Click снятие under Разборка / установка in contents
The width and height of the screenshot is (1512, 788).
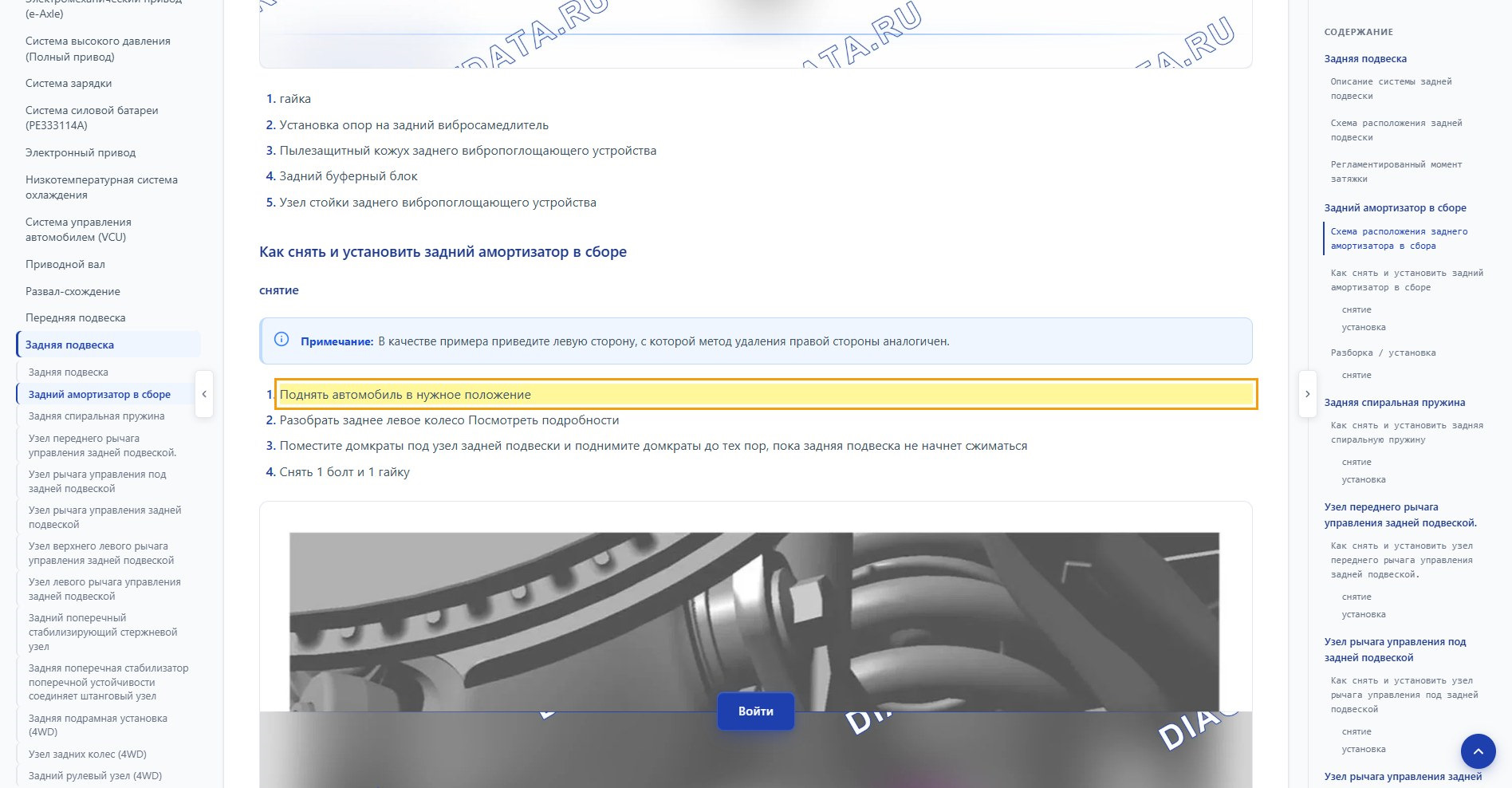(x=1356, y=375)
